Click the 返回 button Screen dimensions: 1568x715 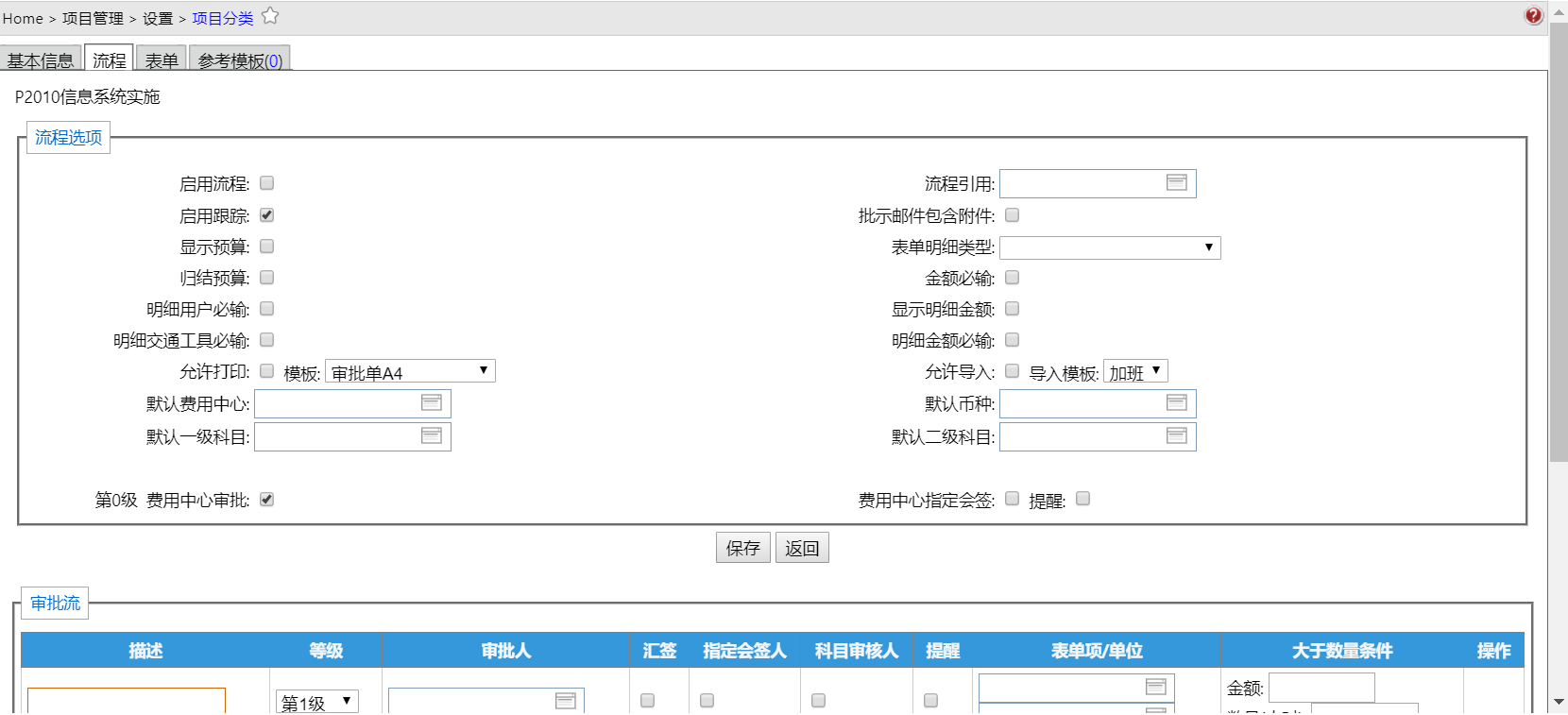802,548
